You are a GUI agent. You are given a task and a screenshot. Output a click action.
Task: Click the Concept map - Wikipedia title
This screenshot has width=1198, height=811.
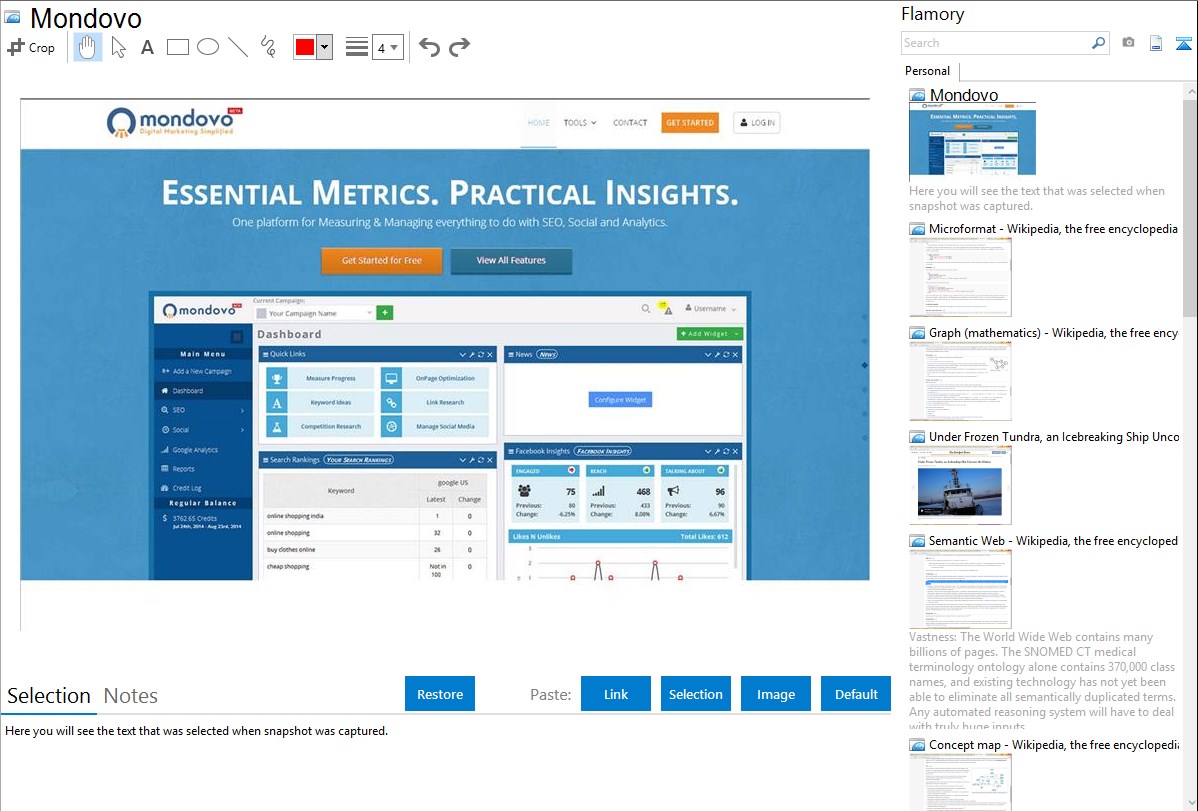click(1053, 744)
